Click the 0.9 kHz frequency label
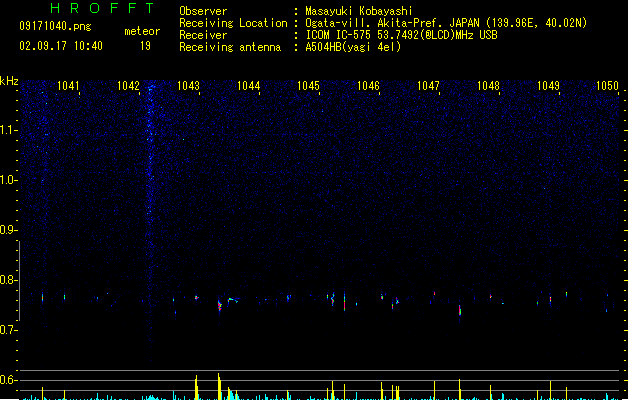The width and height of the screenshot is (629, 400). pos(8,230)
